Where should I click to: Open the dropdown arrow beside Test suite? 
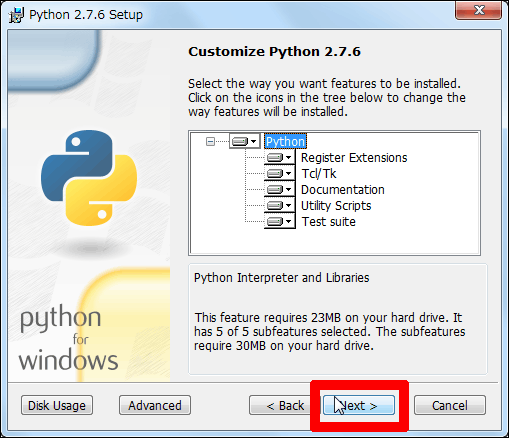(289, 221)
